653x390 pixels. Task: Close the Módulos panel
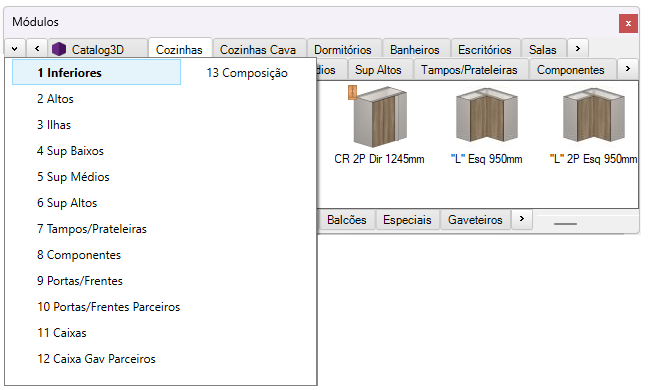tap(628, 23)
